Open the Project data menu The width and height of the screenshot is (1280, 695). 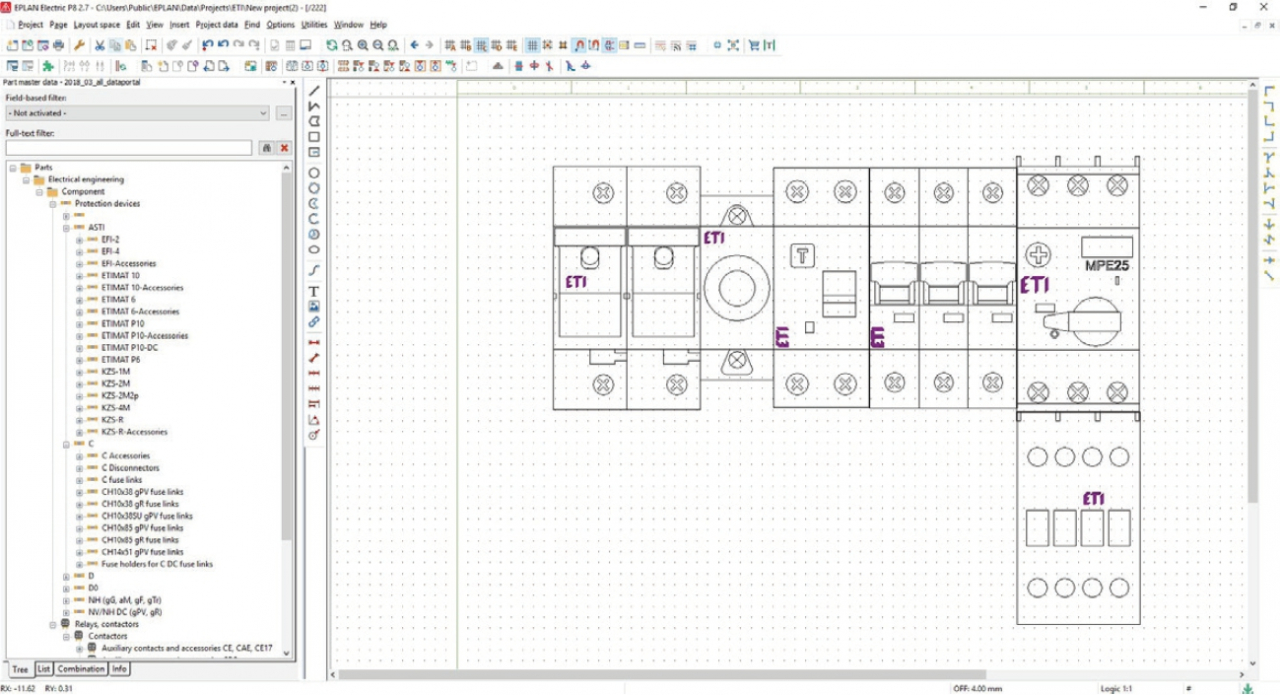pos(217,24)
